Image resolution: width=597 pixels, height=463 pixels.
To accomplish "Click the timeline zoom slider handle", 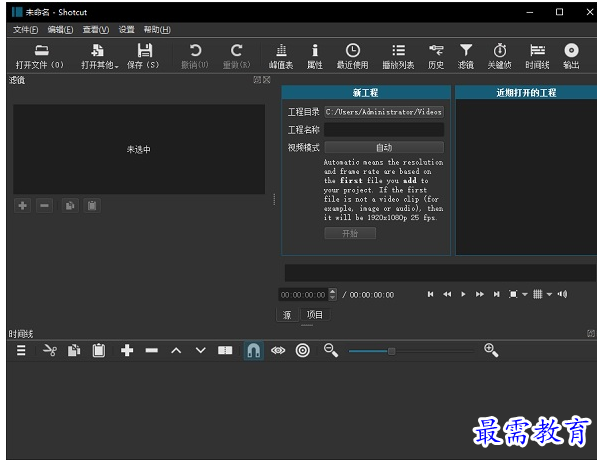I will (x=391, y=351).
